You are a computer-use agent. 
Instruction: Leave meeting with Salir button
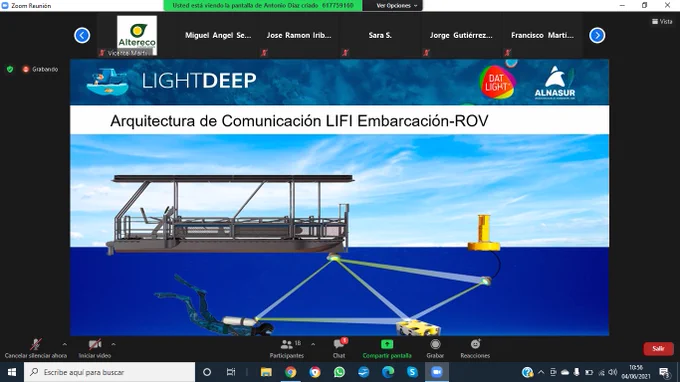[658, 349]
